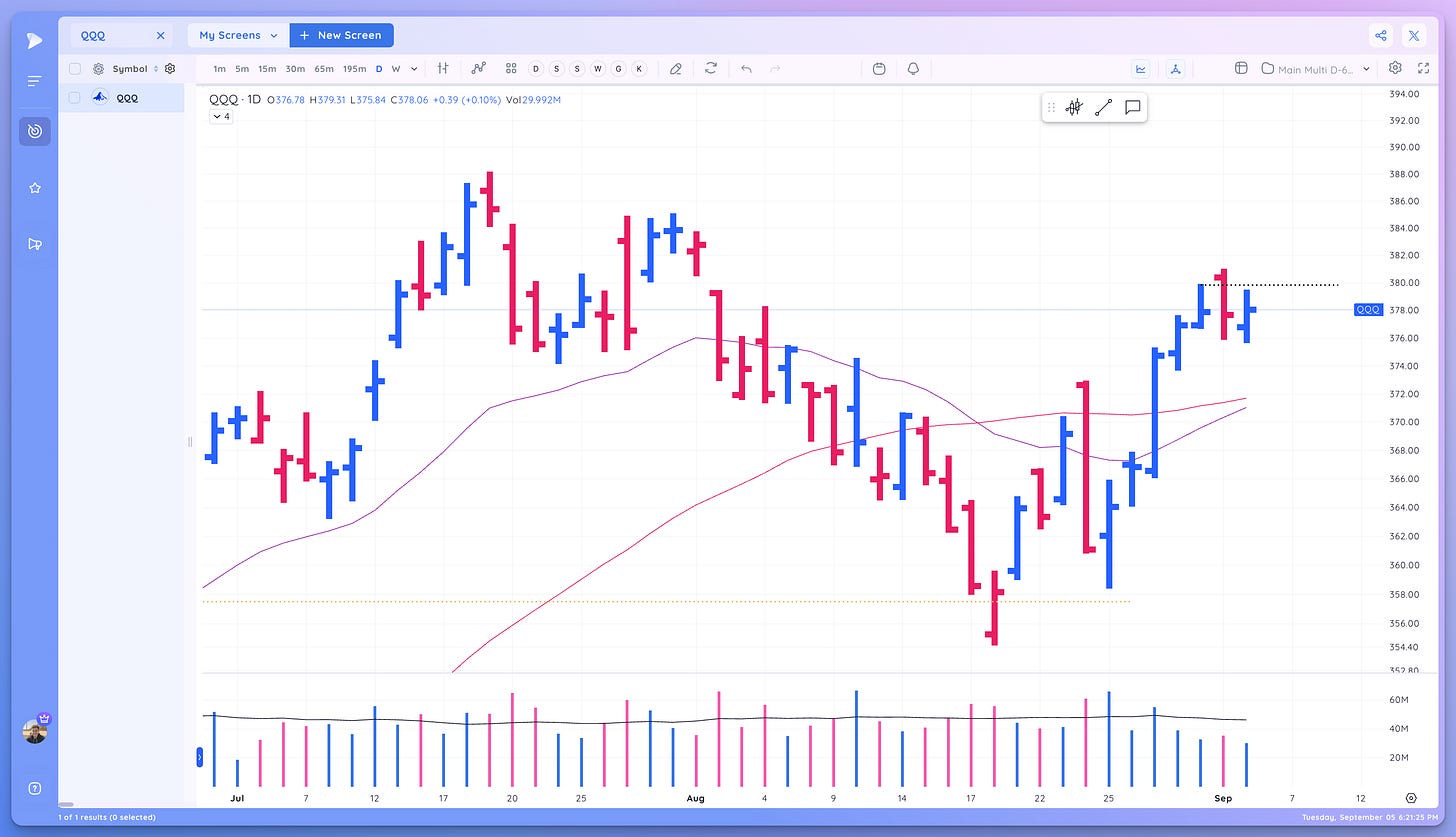Toggle the G circle filter button

point(618,68)
